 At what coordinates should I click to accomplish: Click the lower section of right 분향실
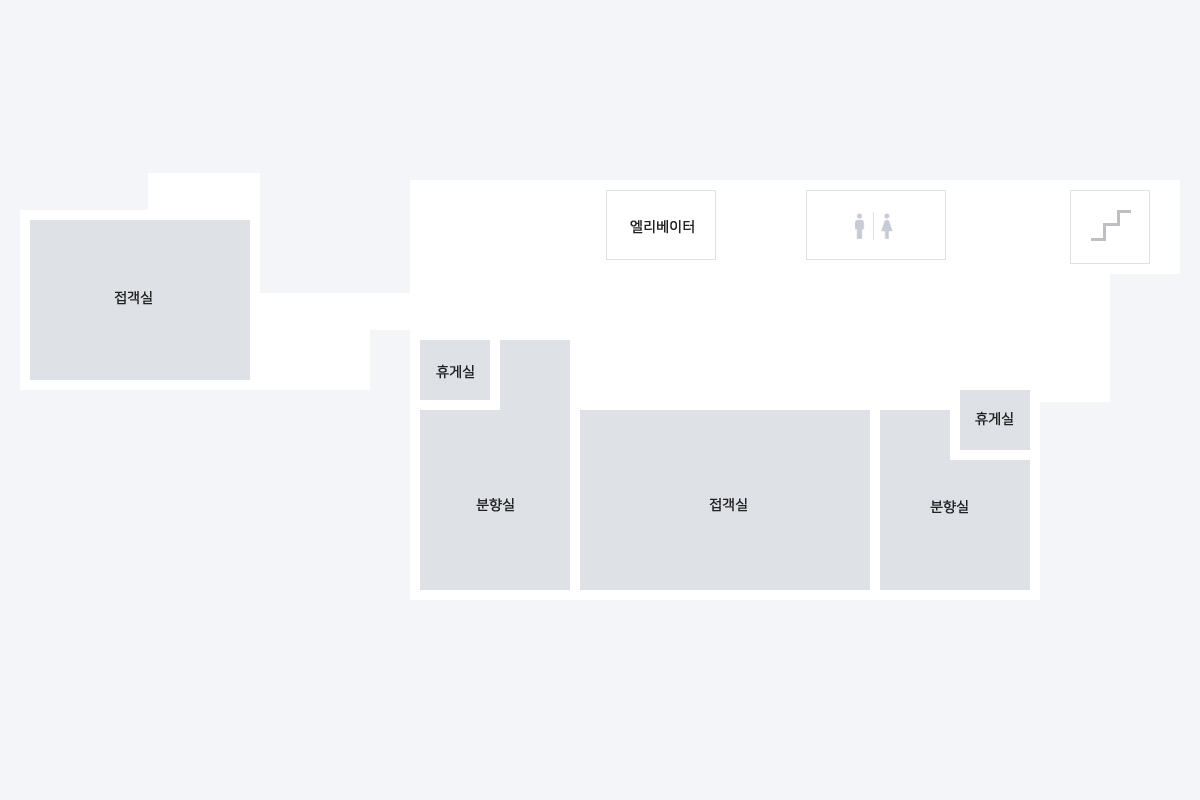[x=955, y=525]
